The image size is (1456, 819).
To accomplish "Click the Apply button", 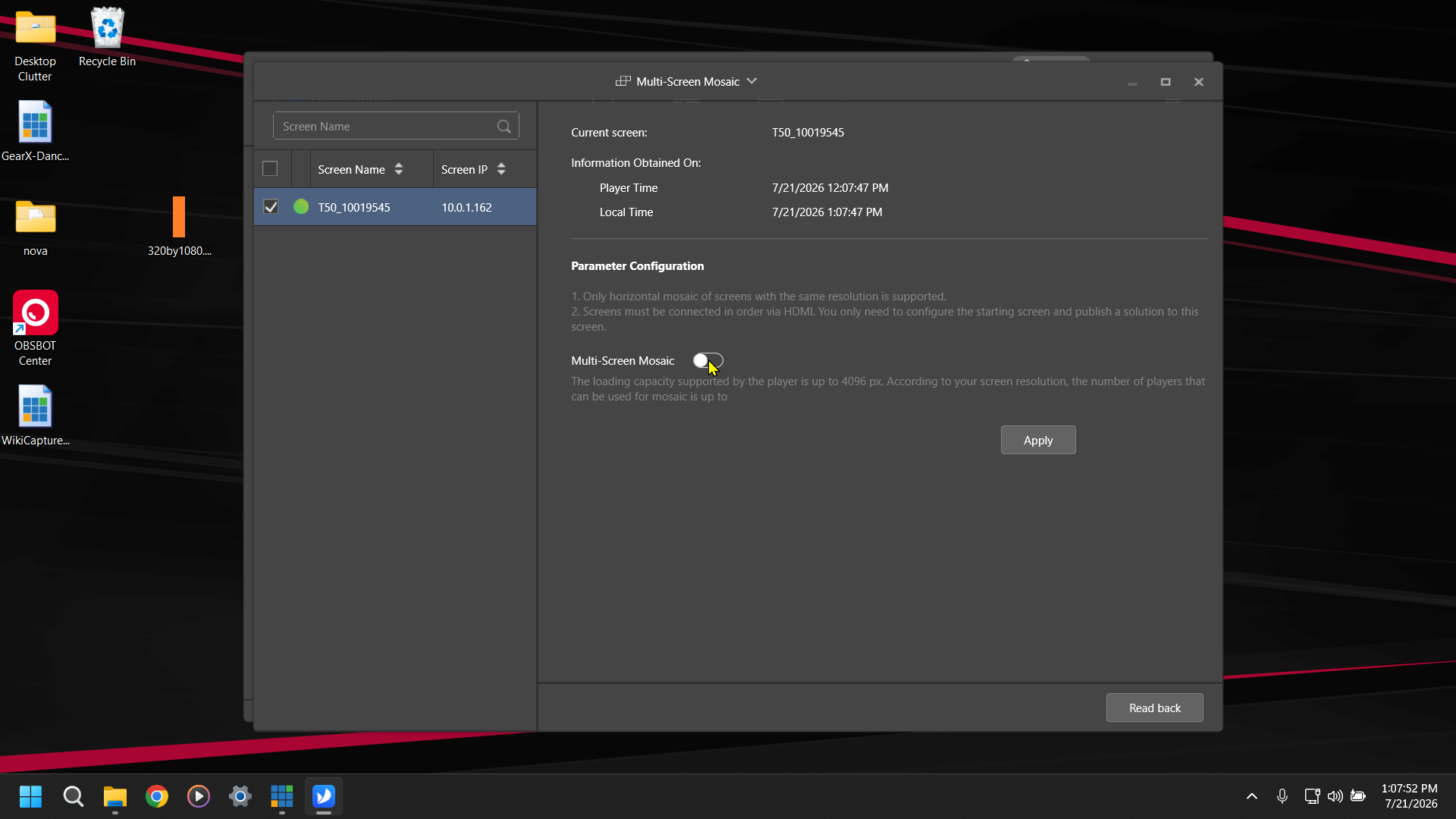I will click(x=1038, y=440).
